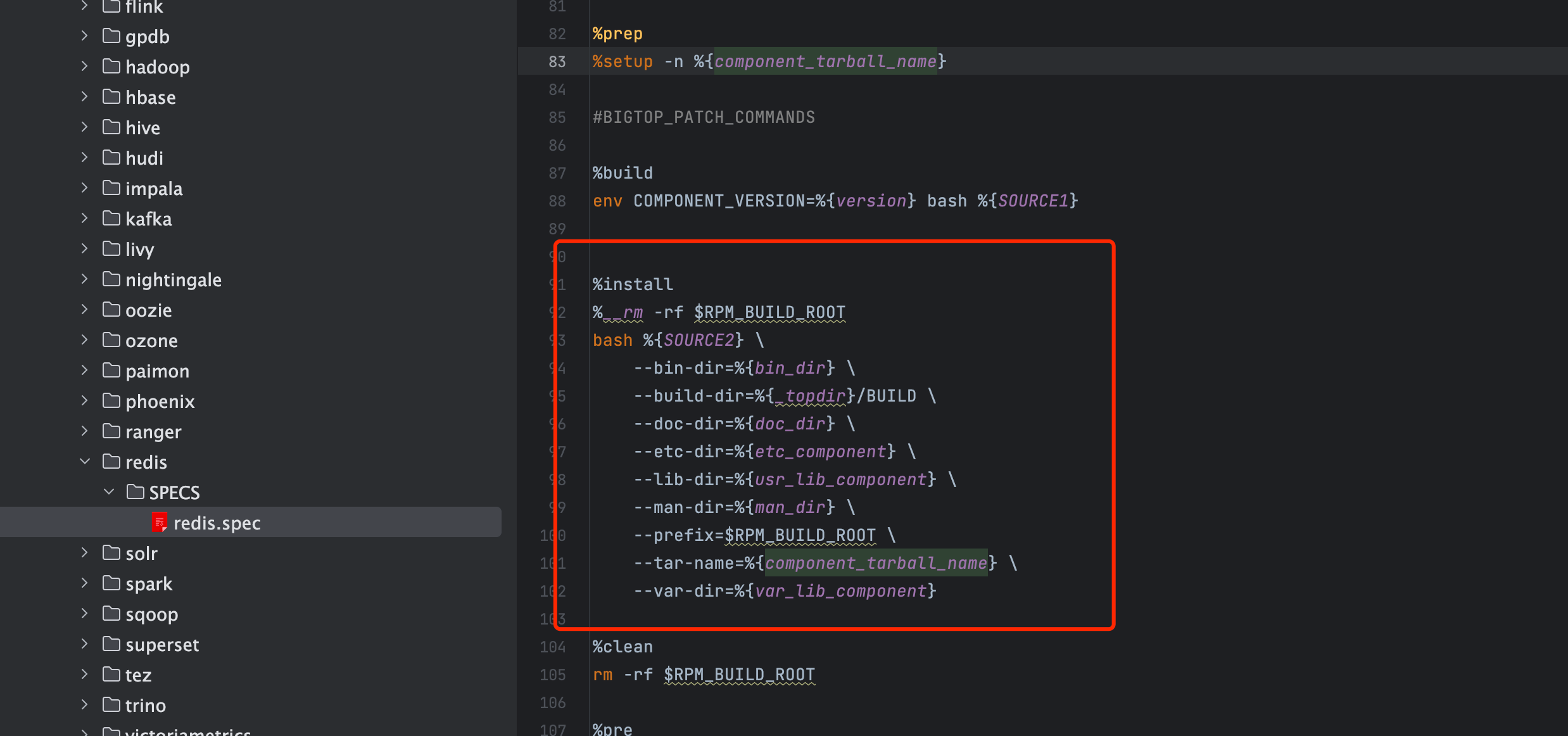Collapse the SPECS folder chevron
This screenshot has width=1568, height=736.
[109, 492]
